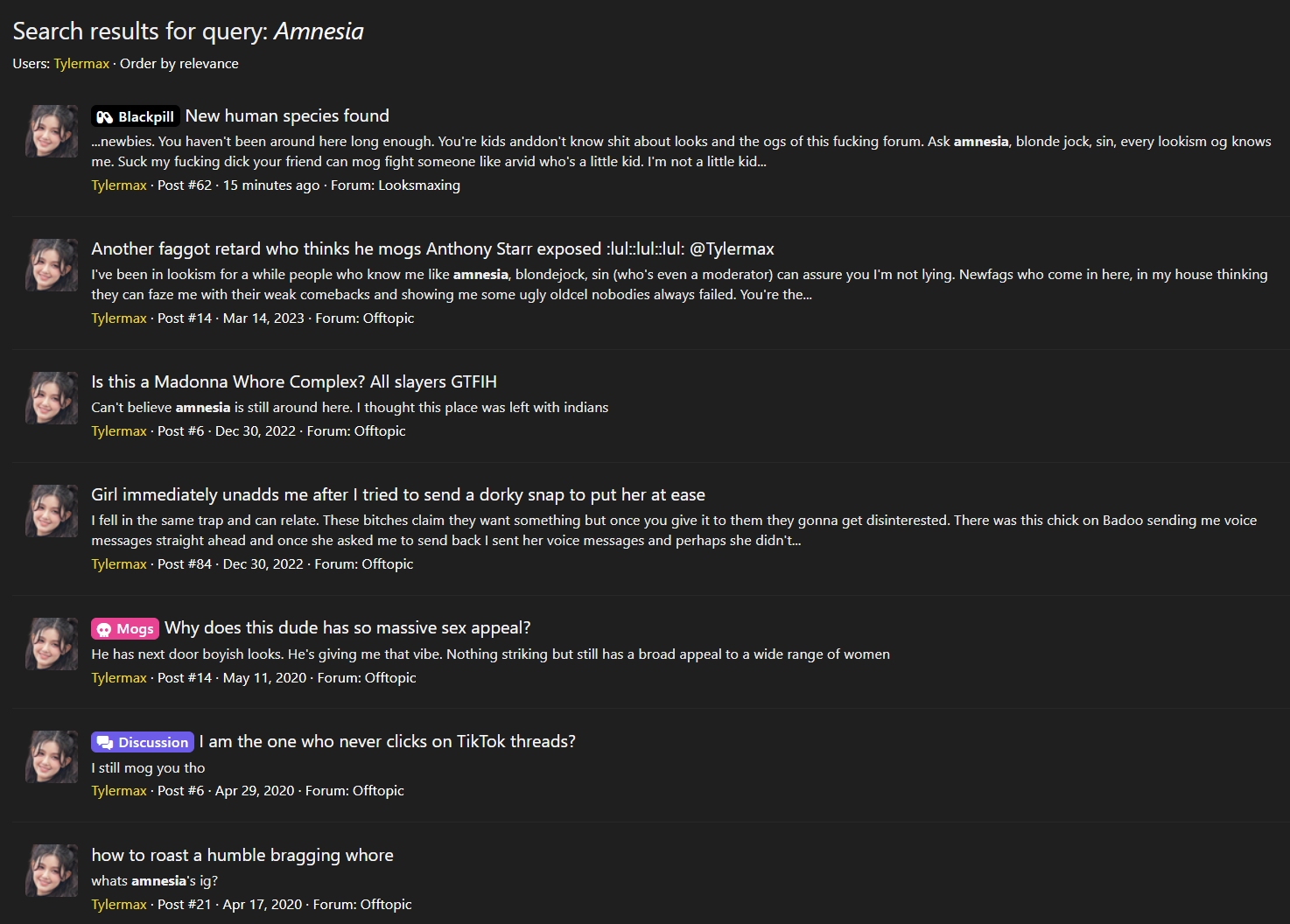
Task: Click the purple Discussion prefix badge
Action: coord(143,743)
